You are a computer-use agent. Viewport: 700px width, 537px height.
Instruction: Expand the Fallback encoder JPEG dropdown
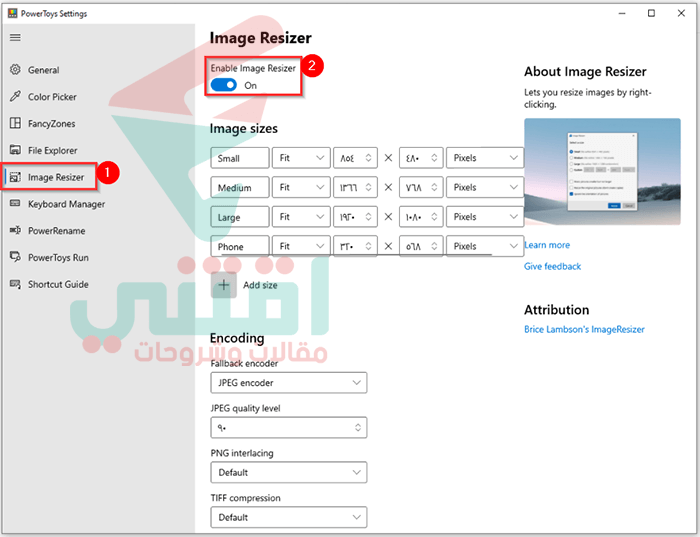289,383
